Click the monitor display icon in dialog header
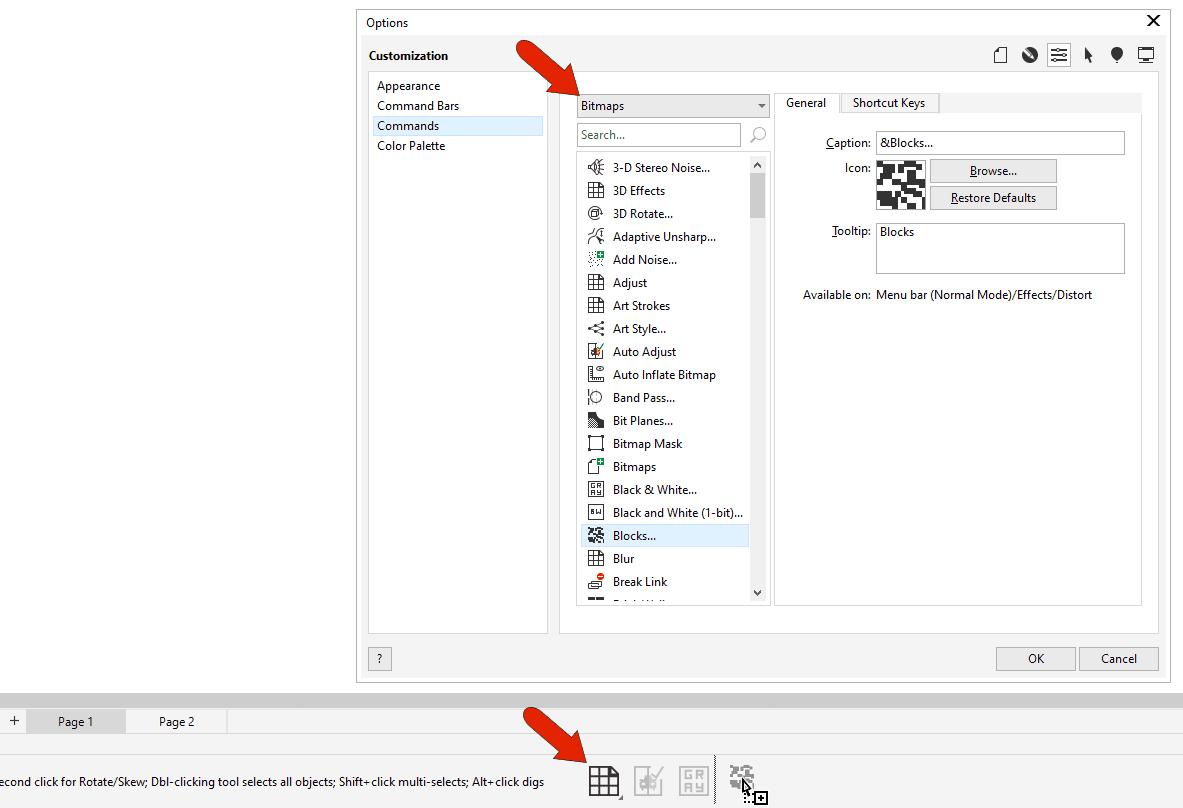Screen dimensions: 1183x808 click(x=1146, y=54)
